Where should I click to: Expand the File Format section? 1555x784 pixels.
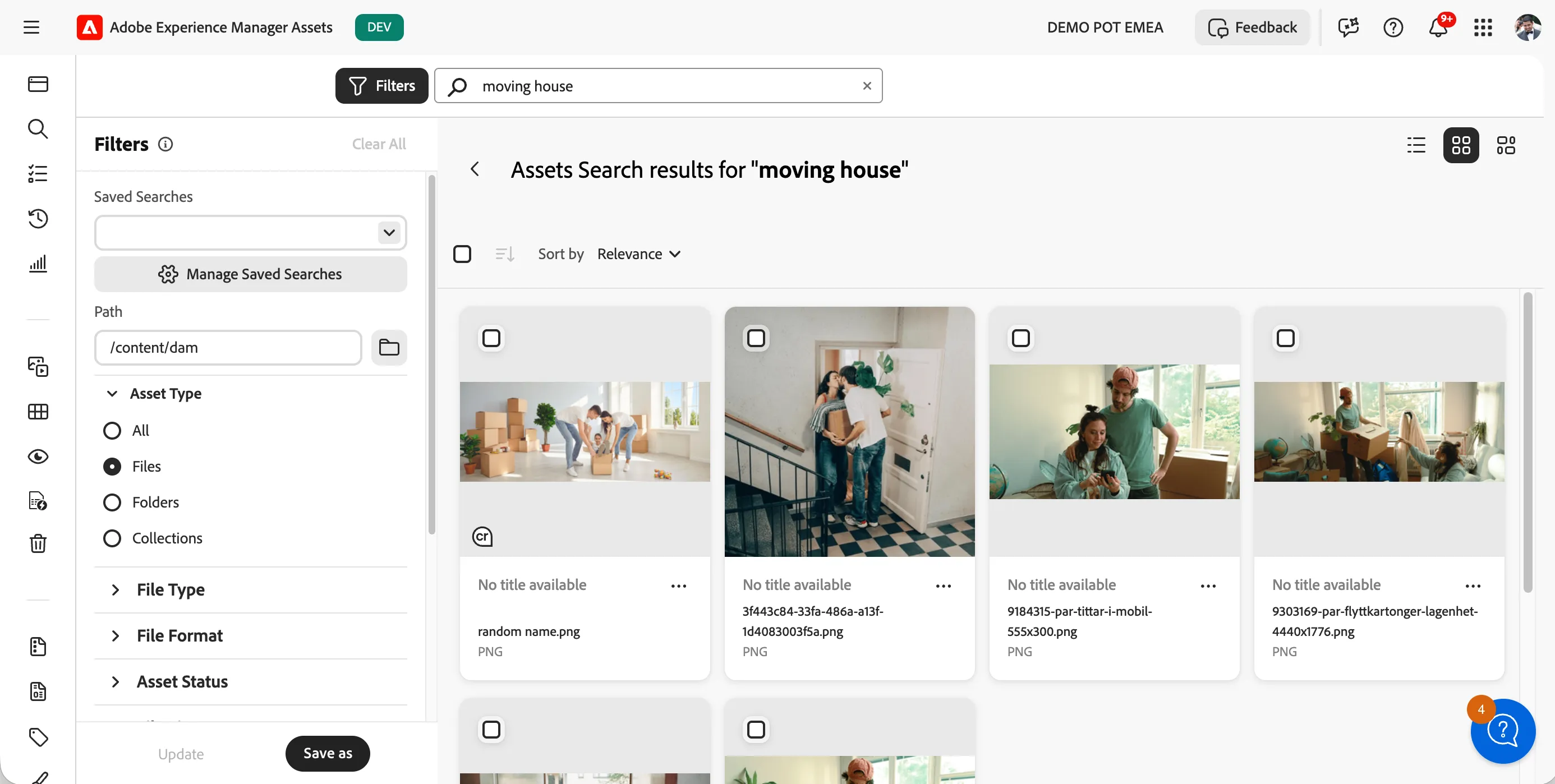[116, 635]
